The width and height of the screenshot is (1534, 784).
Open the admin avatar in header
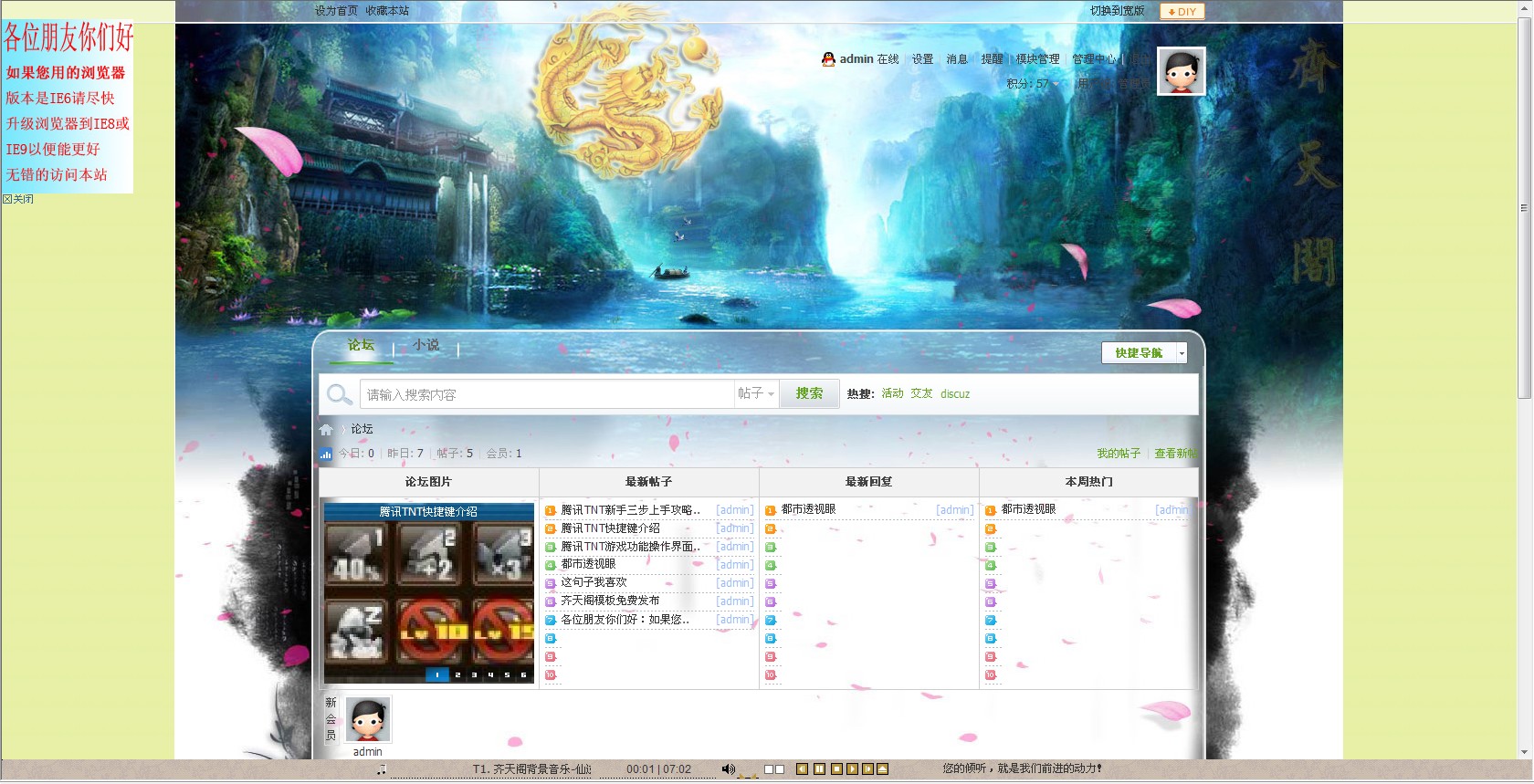pyautogui.click(x=1182, y=71)
